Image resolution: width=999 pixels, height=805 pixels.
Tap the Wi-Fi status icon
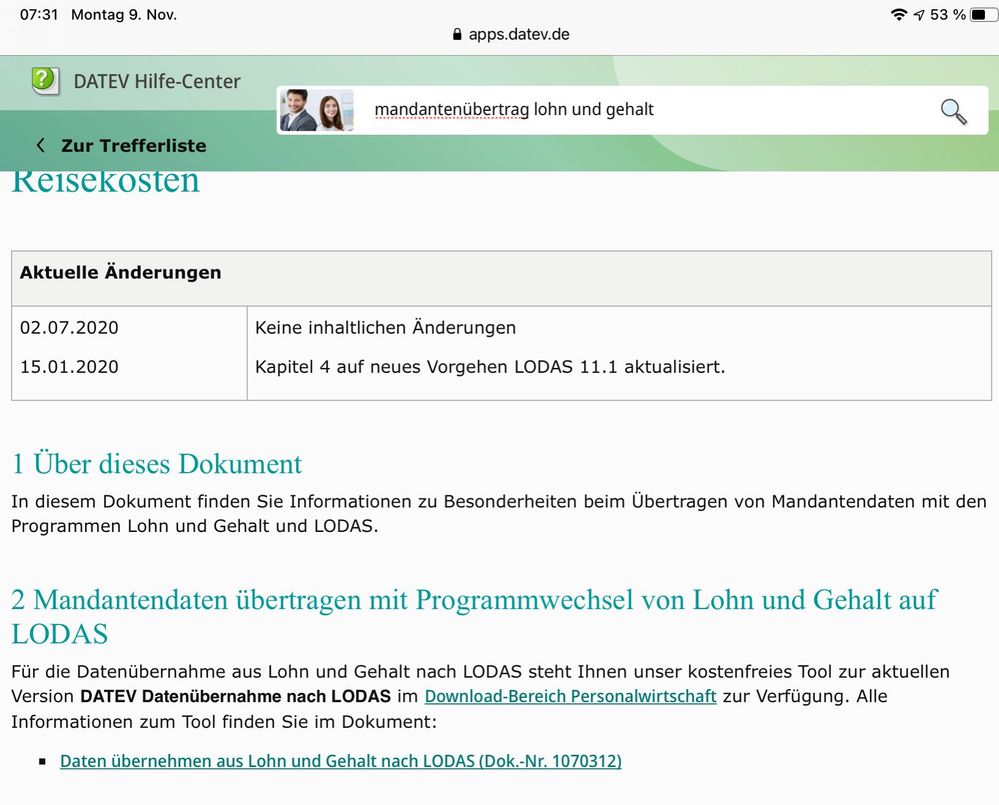coord(898,15)
